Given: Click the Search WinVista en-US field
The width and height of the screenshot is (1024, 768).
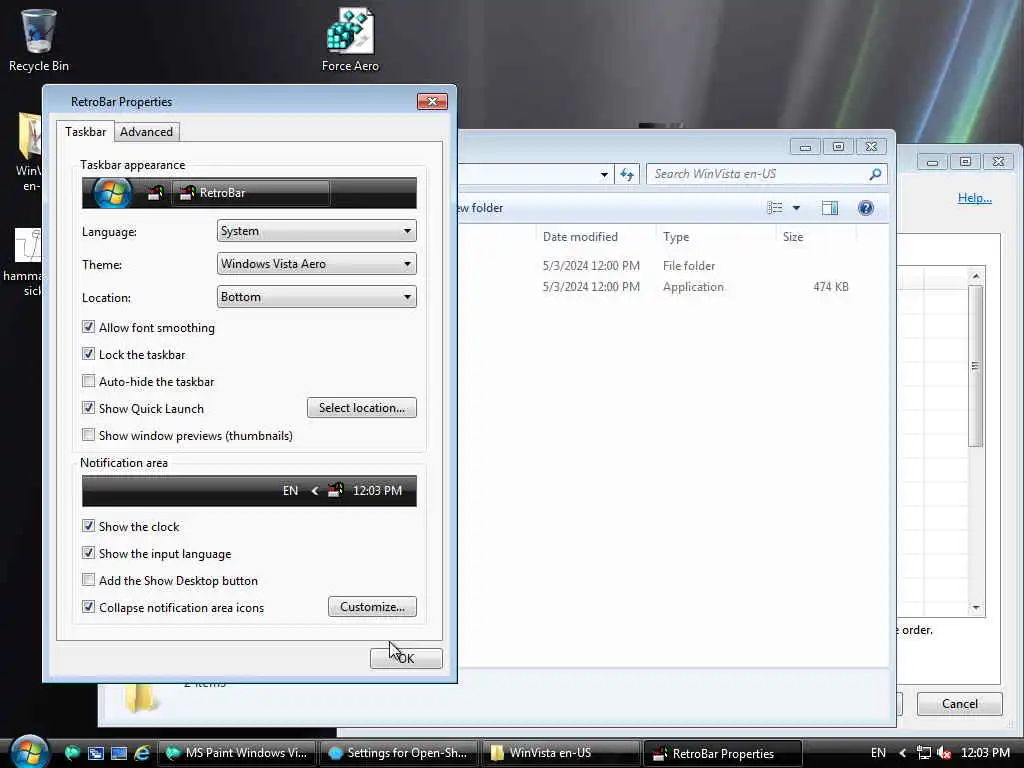Looking at the screenshot, I should point(767,174).
